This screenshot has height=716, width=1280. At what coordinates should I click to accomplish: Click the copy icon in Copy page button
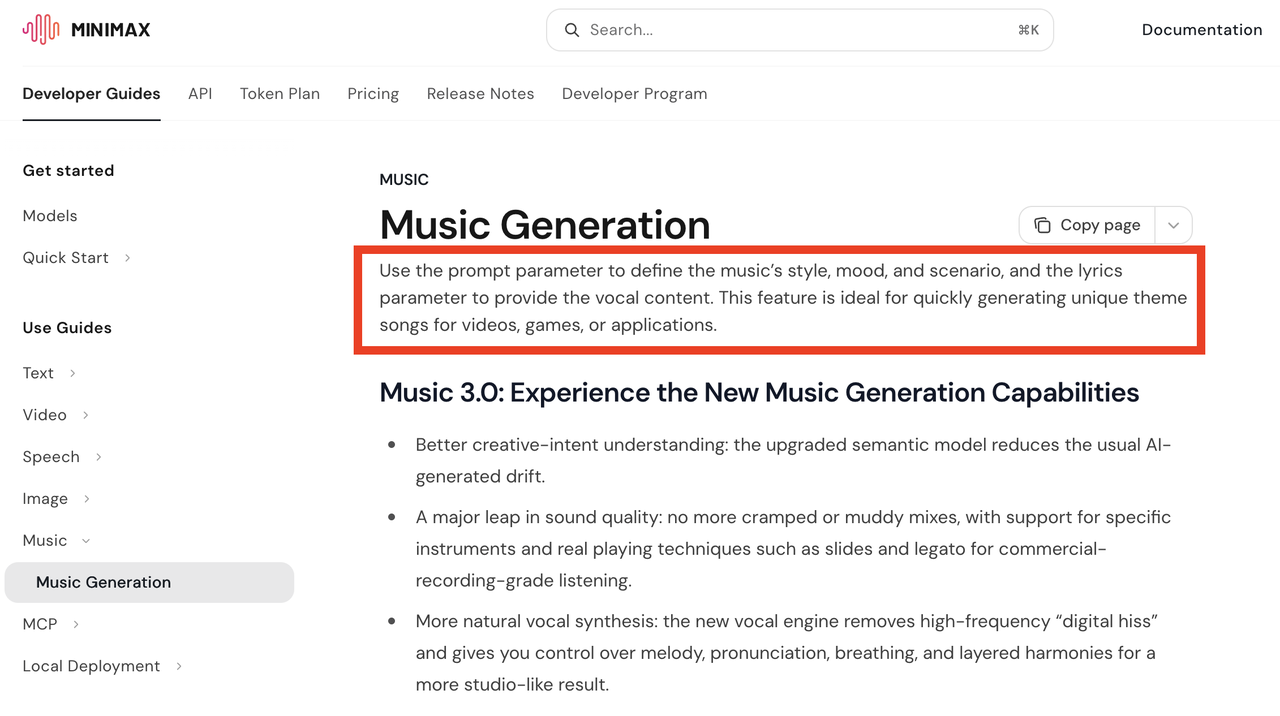1042,225
